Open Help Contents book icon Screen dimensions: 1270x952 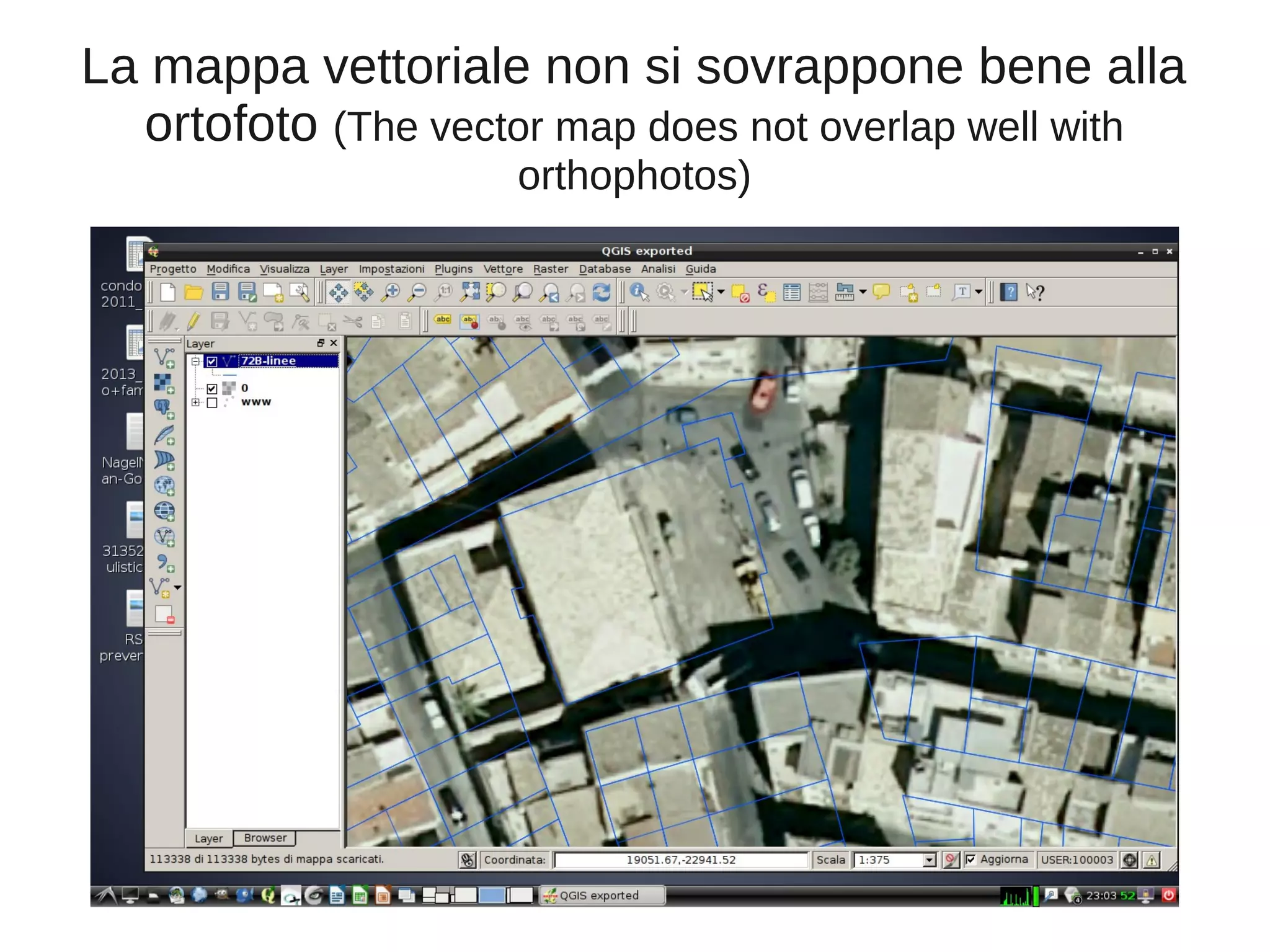pos(1010,292)
